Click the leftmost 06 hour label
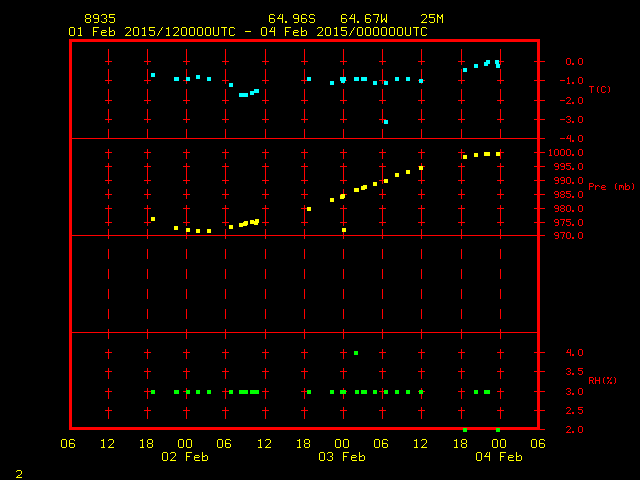Screen dimensions: 640x480 [69, 443]
